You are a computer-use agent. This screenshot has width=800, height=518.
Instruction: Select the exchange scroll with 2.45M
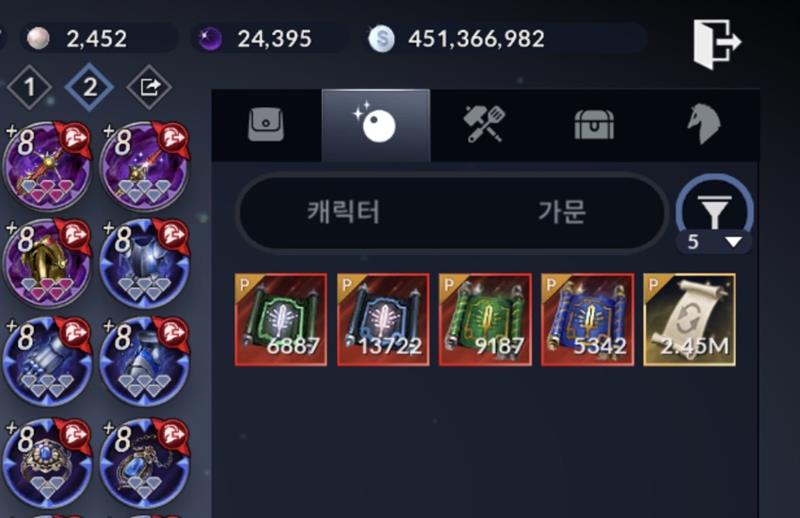coord(689,319)
